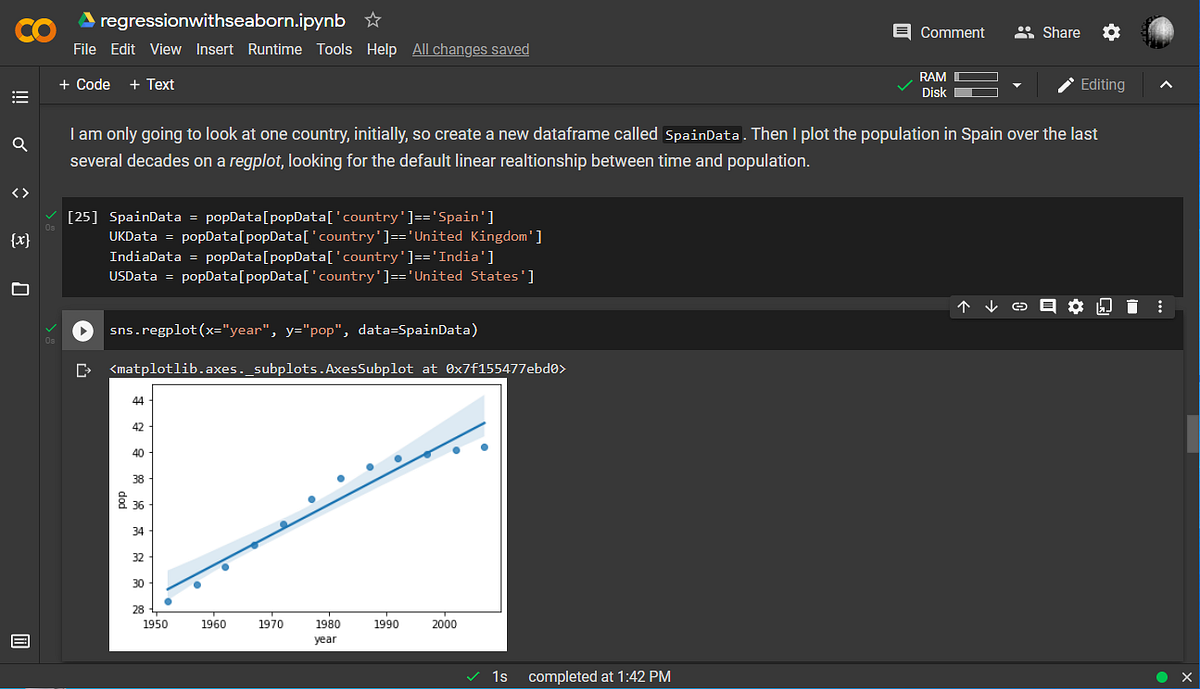Add a new code cell with + Code
The image size is (1200, 689).
[x=84, y=84]
